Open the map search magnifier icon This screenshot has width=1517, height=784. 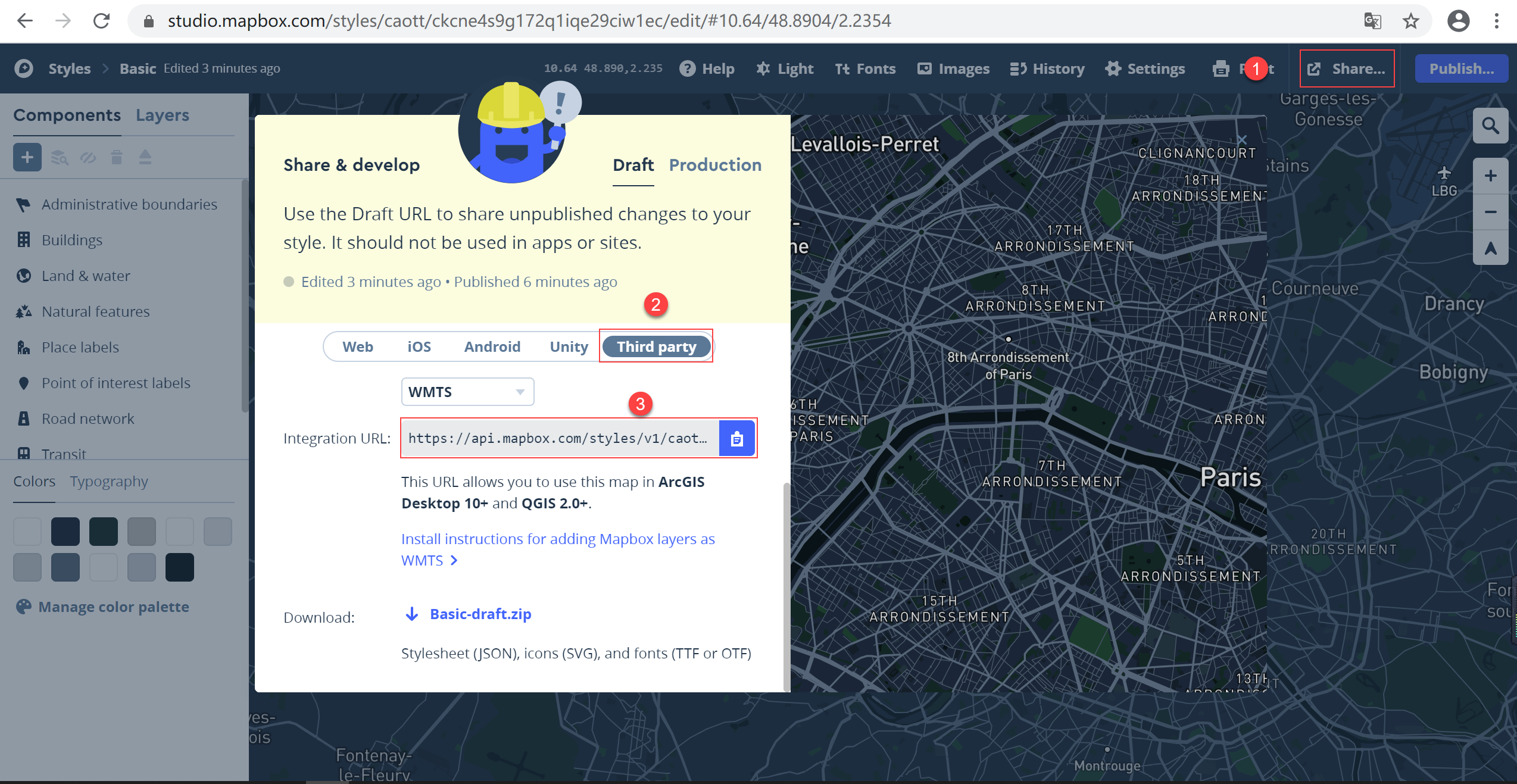[x=1490, y=126]
